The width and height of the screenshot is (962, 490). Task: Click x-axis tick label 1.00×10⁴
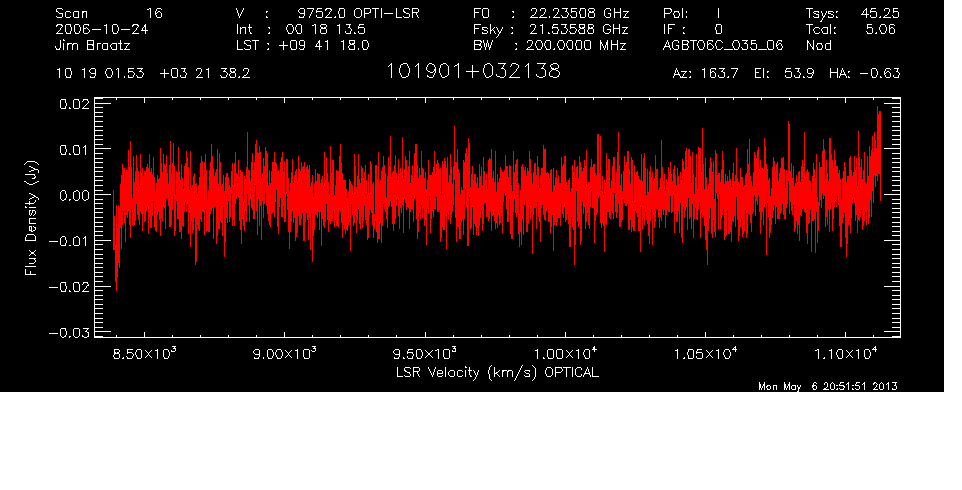pyautogui.click(x=566, y=354)
